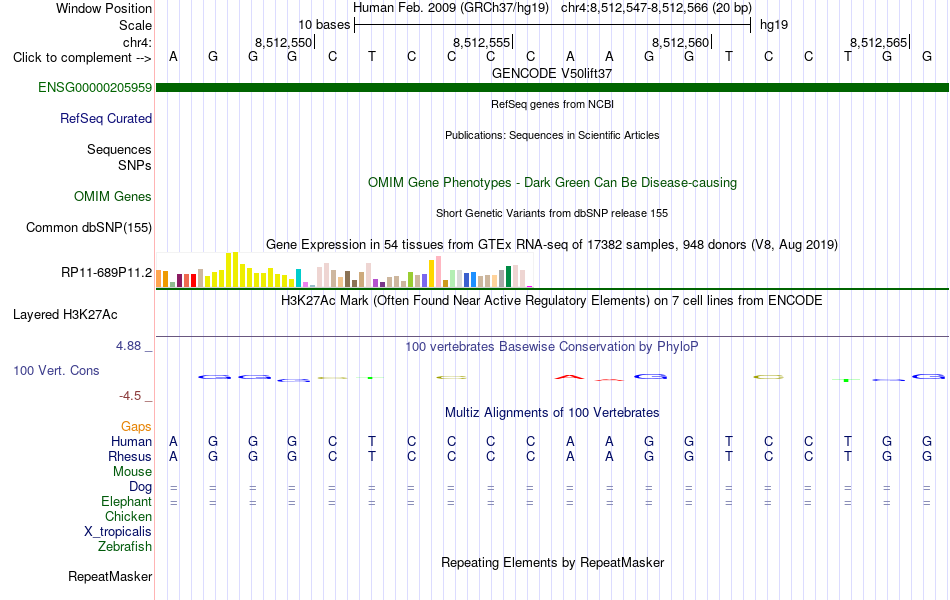Click the 8,512,565 ruler position marker

pyautogui.click(x=879, y=42)
